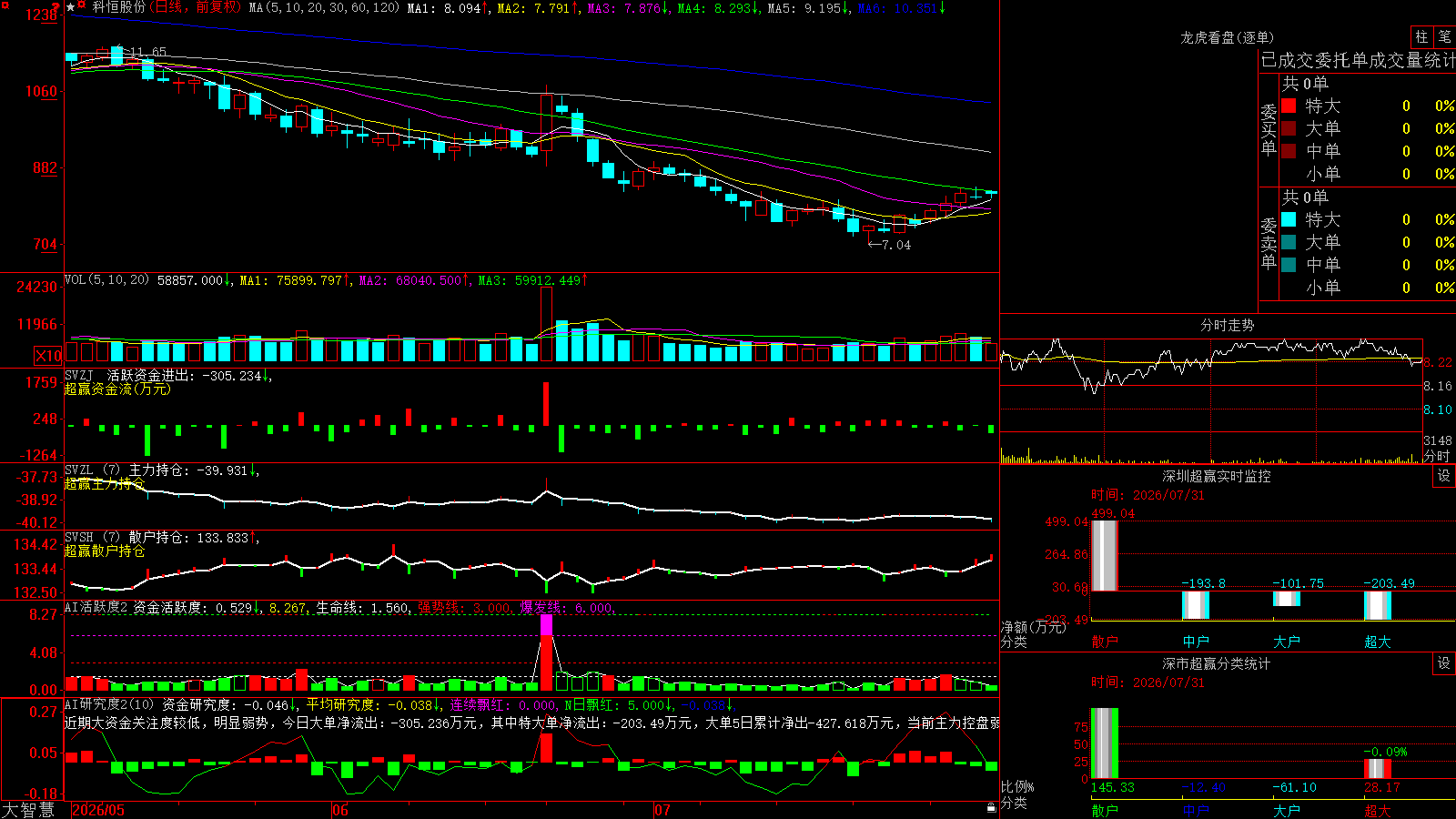The image size is (1456, 819).
Task: Click the 龙虎看盘(逐单) panel title
Action: coord(1228,37)
